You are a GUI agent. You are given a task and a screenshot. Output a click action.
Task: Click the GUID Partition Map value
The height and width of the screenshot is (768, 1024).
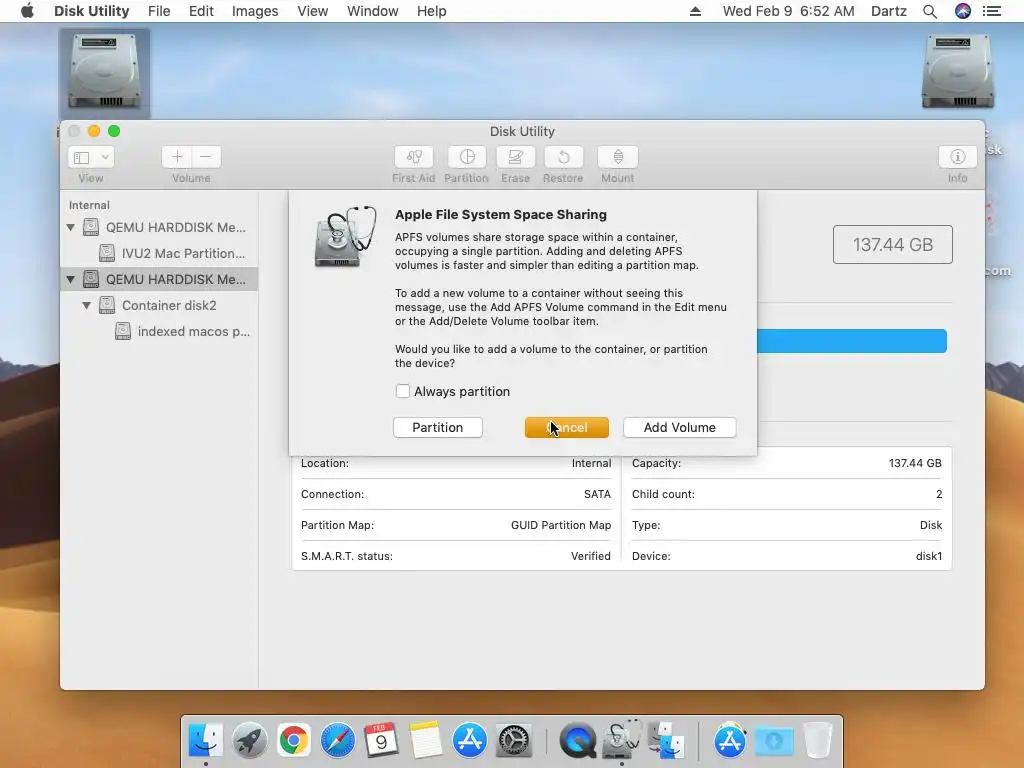pyautogui.click(x=561, y=525)
